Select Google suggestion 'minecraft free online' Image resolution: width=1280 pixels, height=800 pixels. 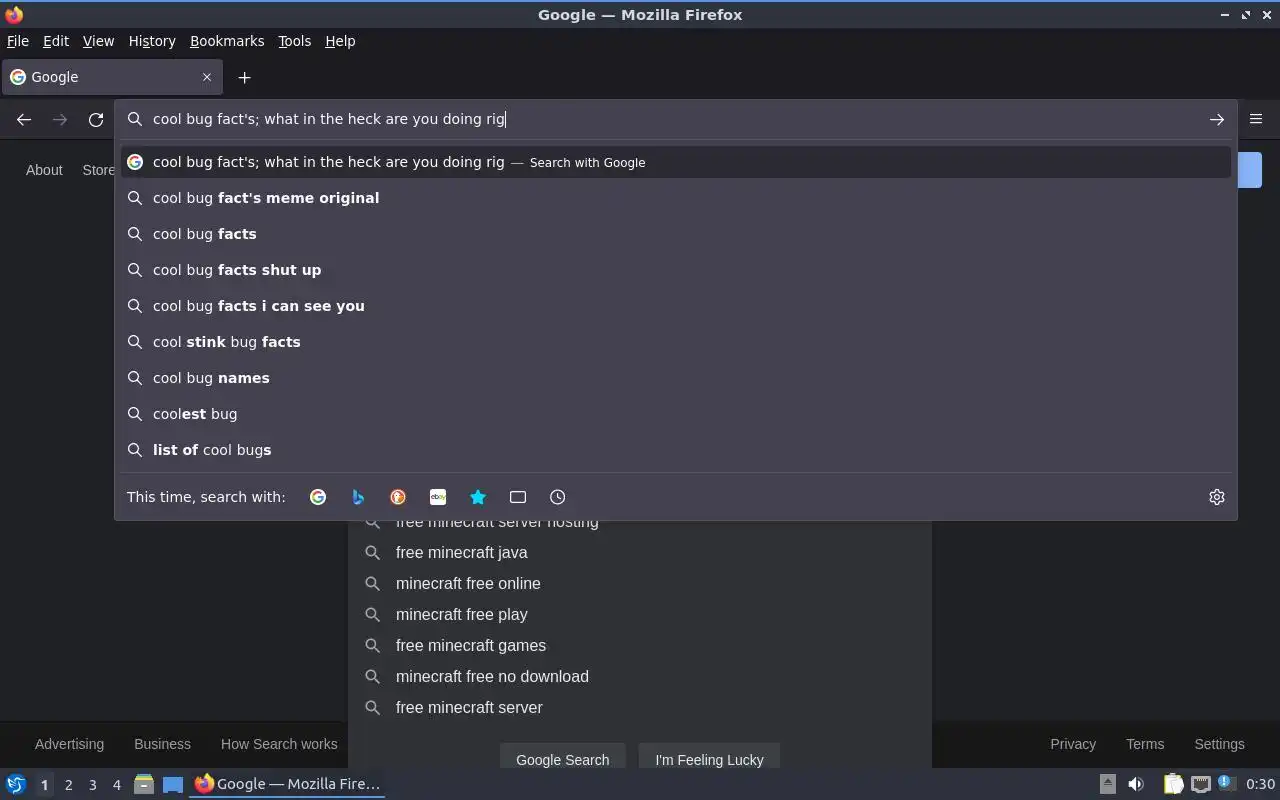coord(640,583)
